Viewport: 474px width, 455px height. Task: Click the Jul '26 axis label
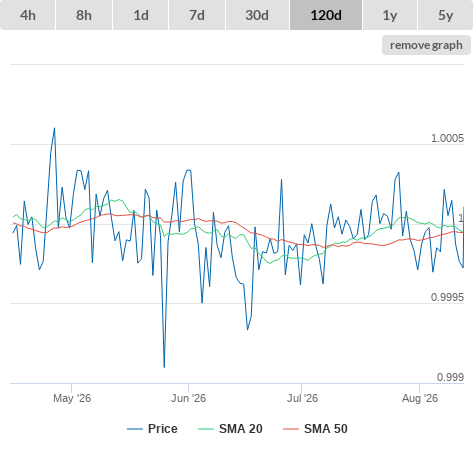(x=302, y=398)
